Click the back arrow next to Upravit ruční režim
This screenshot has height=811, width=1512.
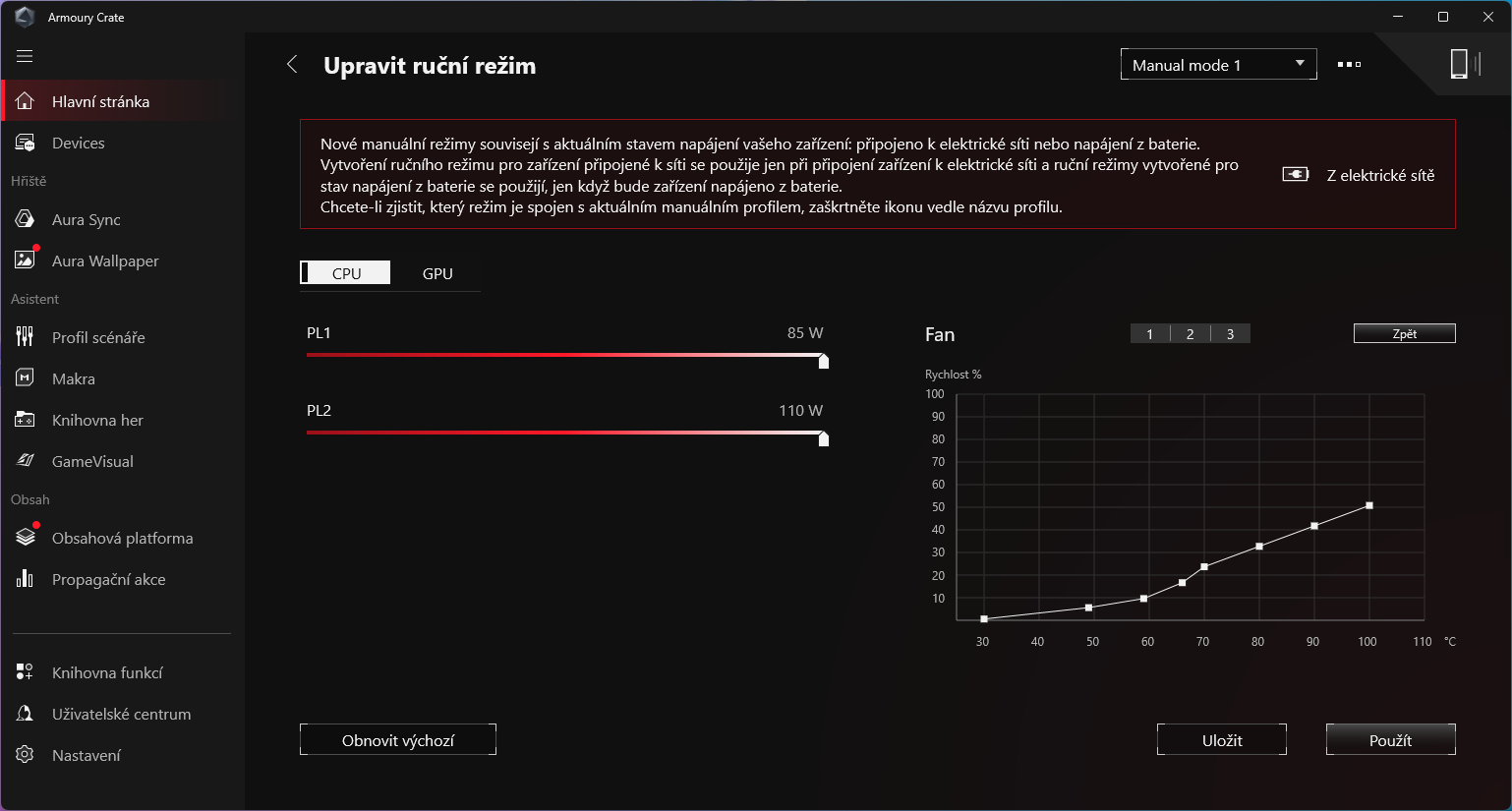[292, 65]
